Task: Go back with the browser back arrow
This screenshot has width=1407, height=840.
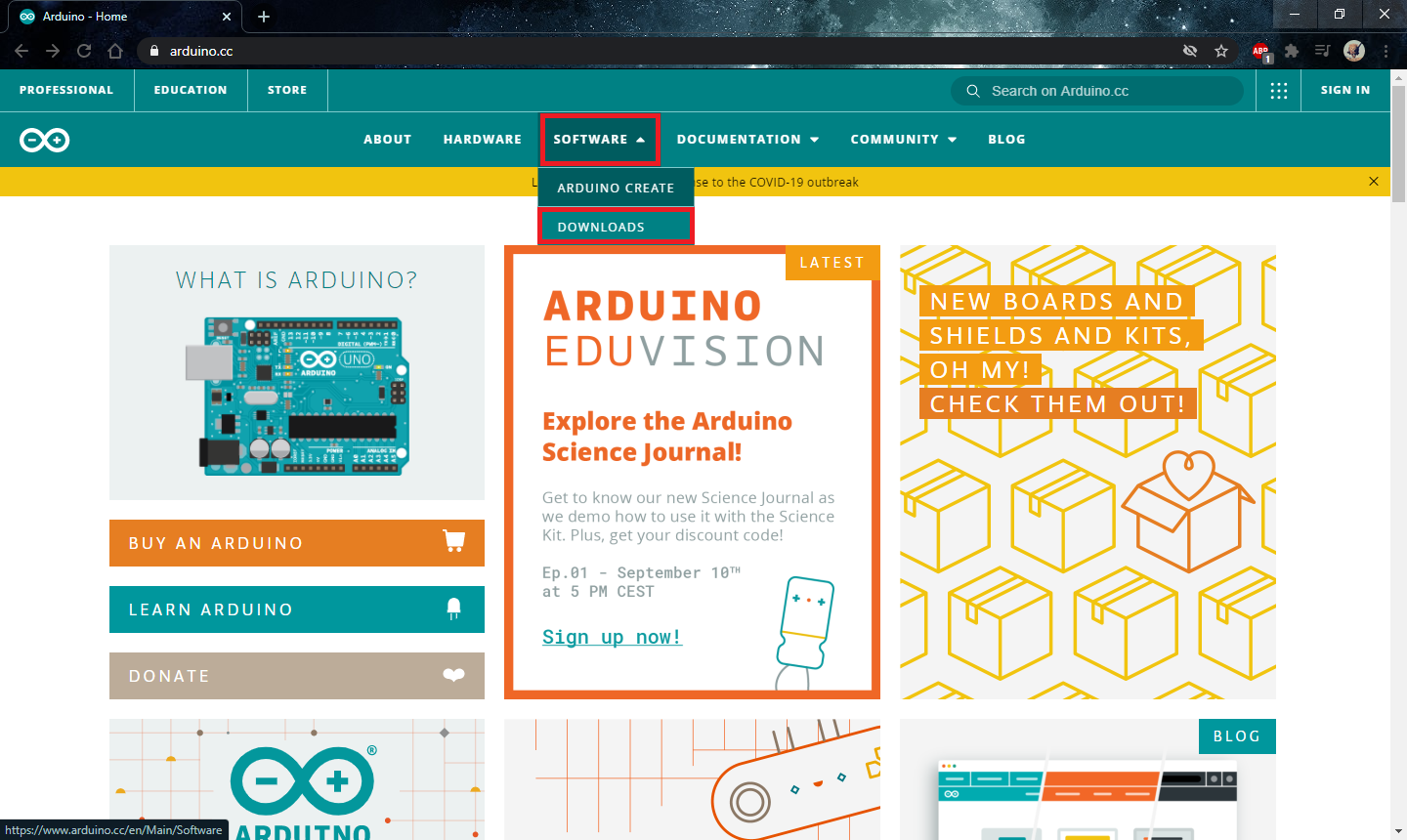Action: (x=21, y=51)
